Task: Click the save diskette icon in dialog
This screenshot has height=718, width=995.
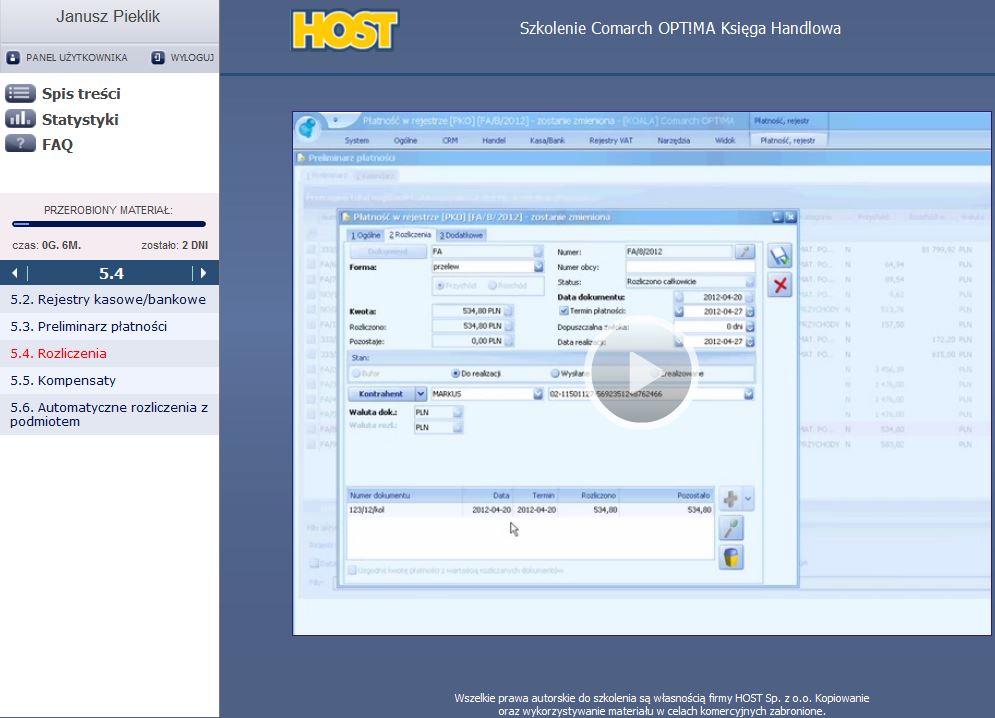Action: tap(780, 256)
